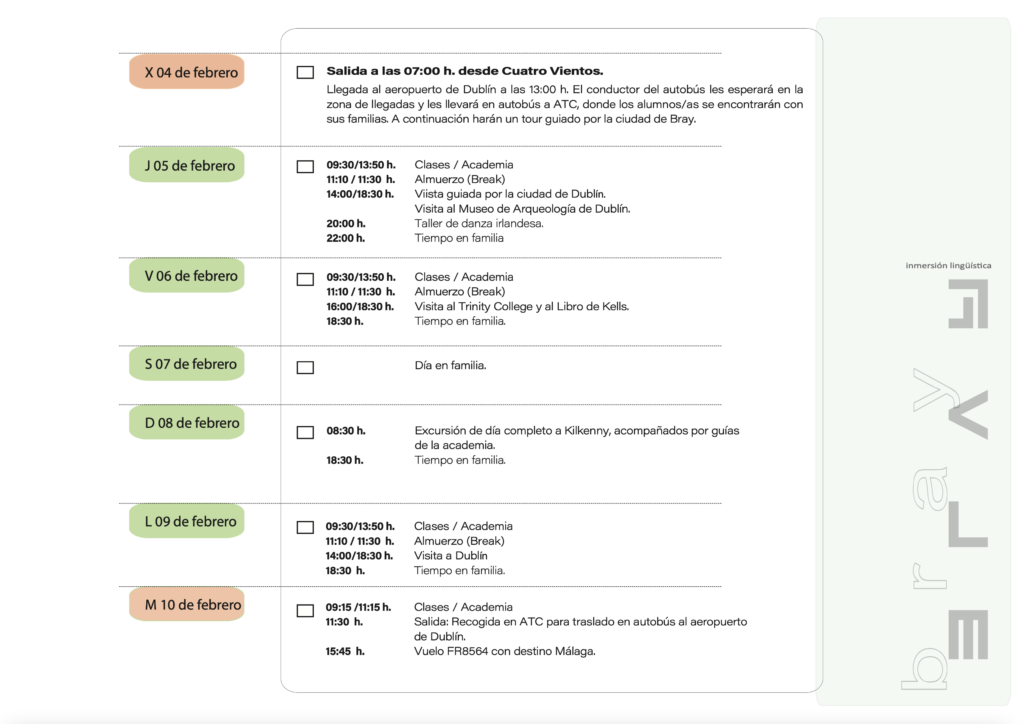1024x724 pixels.
Task: Click the orange M 10 de febrero label
Action: click(x=187, y=605)
